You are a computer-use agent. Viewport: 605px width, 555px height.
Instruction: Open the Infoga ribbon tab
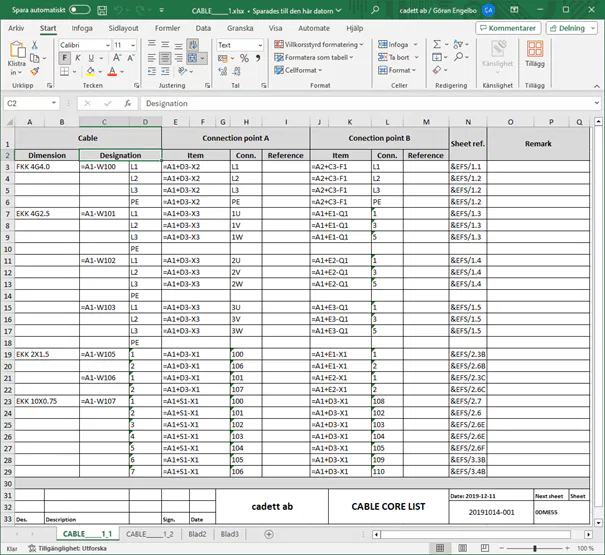82,28
